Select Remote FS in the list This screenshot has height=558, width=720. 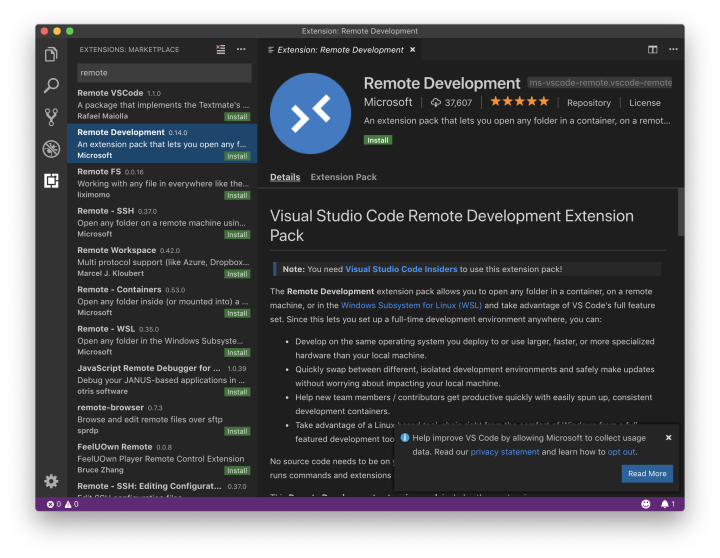162,183
